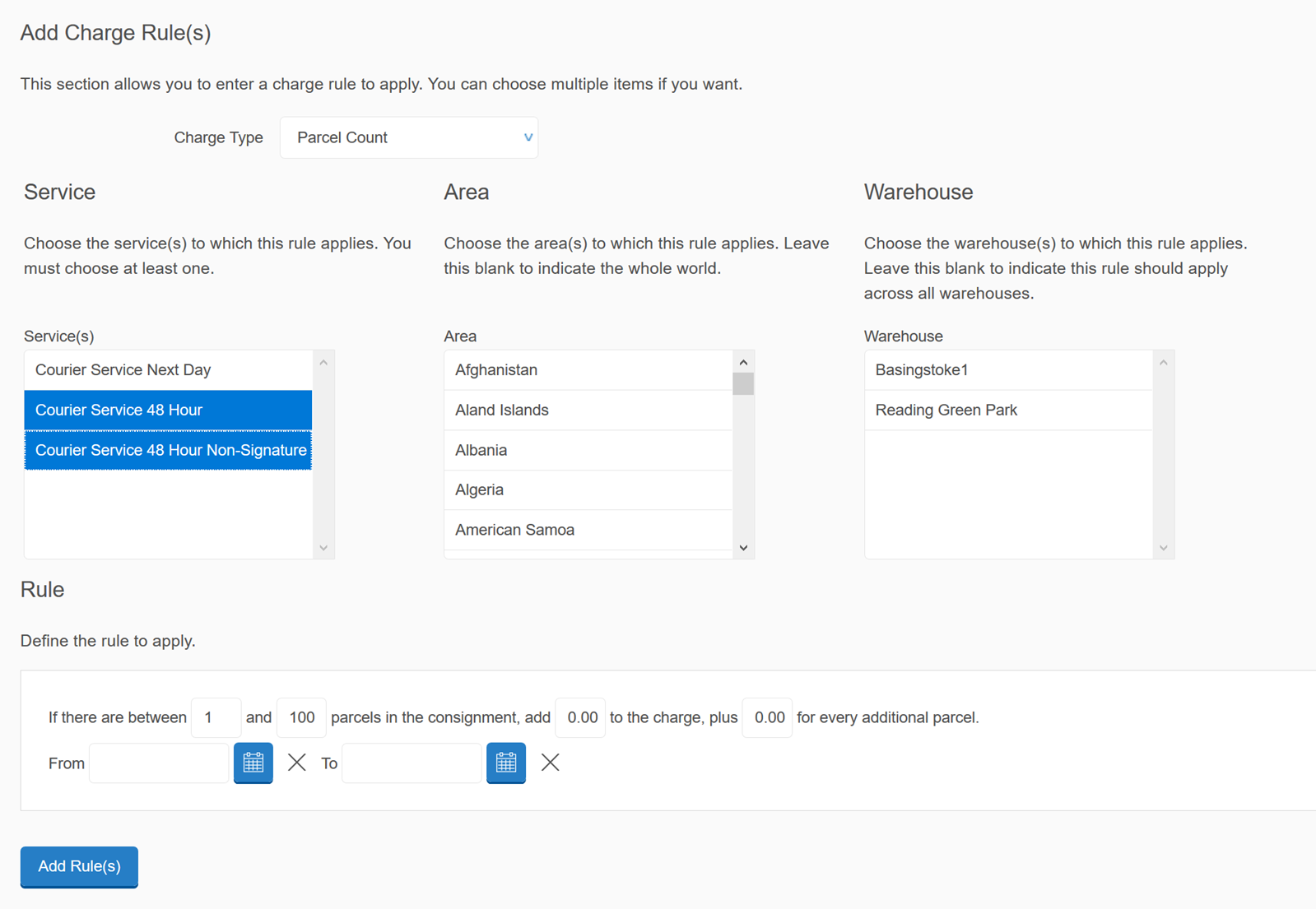Viewport: 1316px width, 909px height.
Task: Deselect Courier Service 48 Hour
Action: click(168, 410)
